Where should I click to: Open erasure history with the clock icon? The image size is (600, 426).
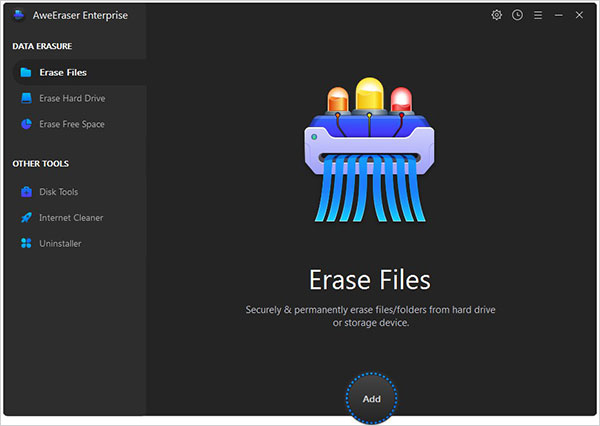[517, 15]
